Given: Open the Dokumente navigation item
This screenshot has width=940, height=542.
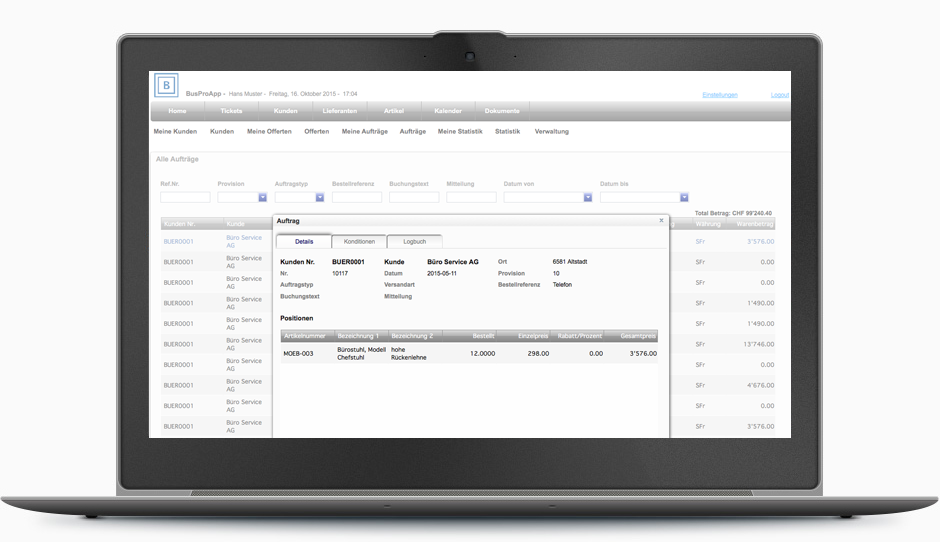Looking at the screenshot, I should [502, 111].
